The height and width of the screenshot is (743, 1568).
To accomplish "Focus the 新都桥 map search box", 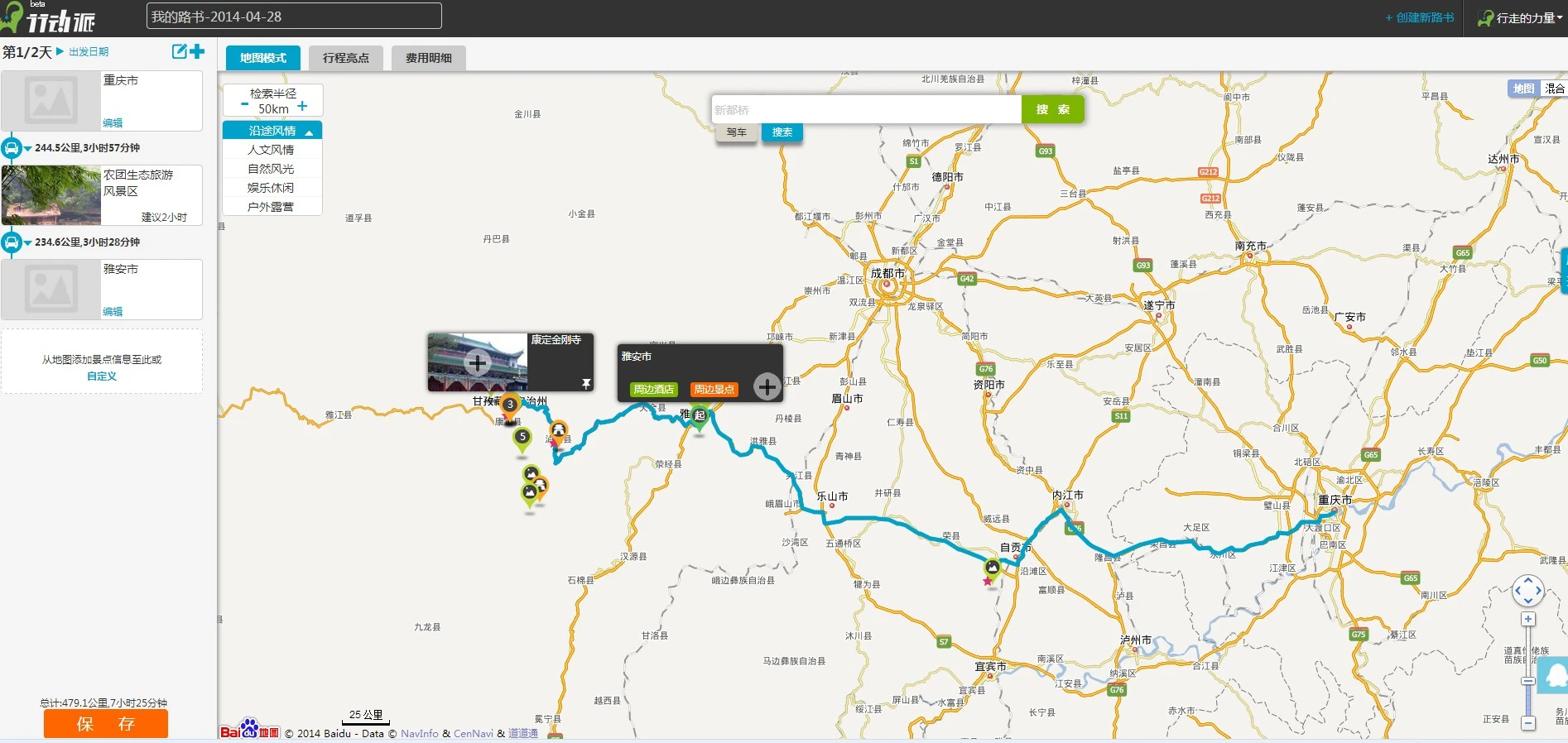I will point(866,109).
